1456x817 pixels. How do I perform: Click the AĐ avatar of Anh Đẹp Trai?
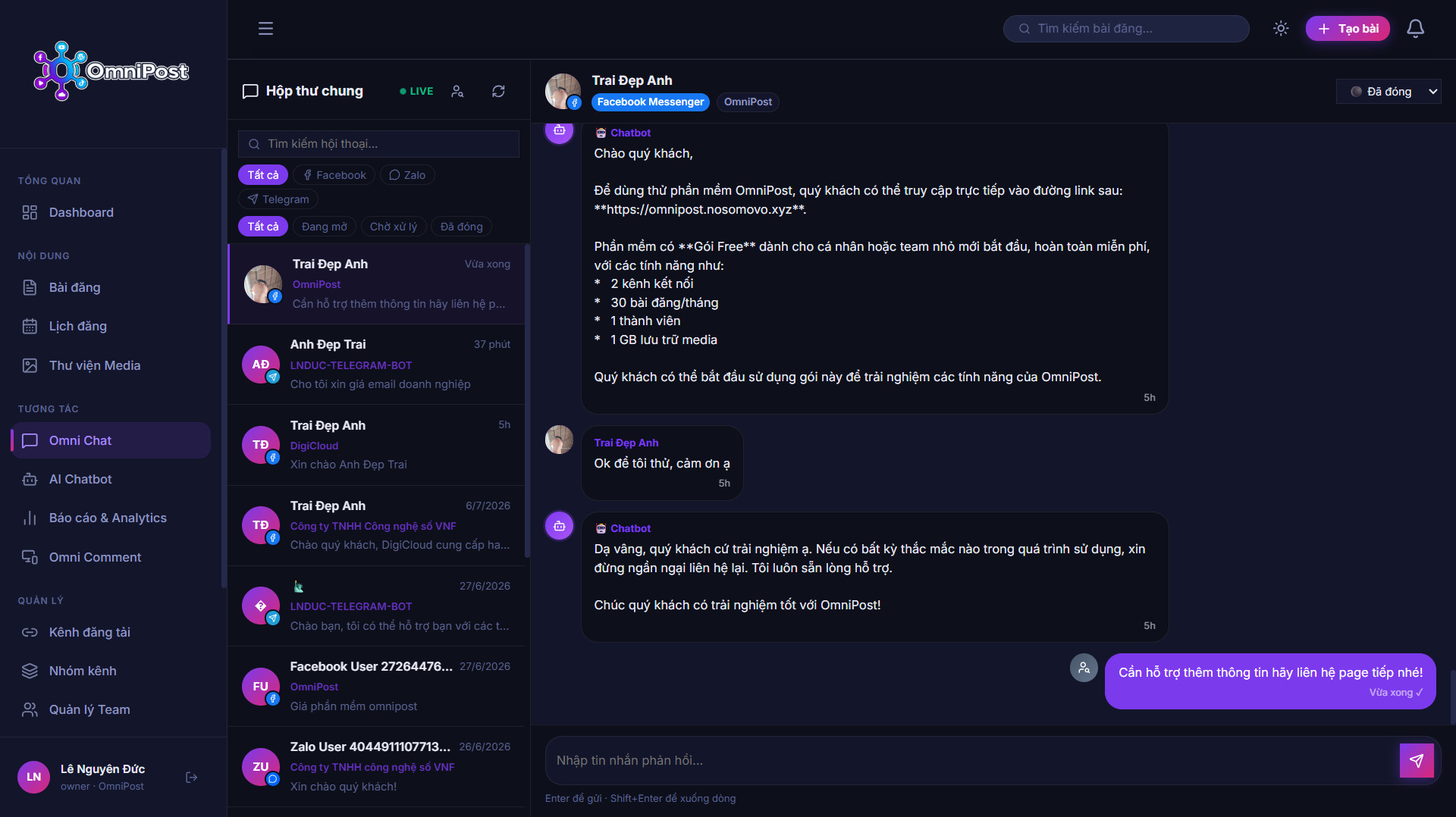(261, 365)
